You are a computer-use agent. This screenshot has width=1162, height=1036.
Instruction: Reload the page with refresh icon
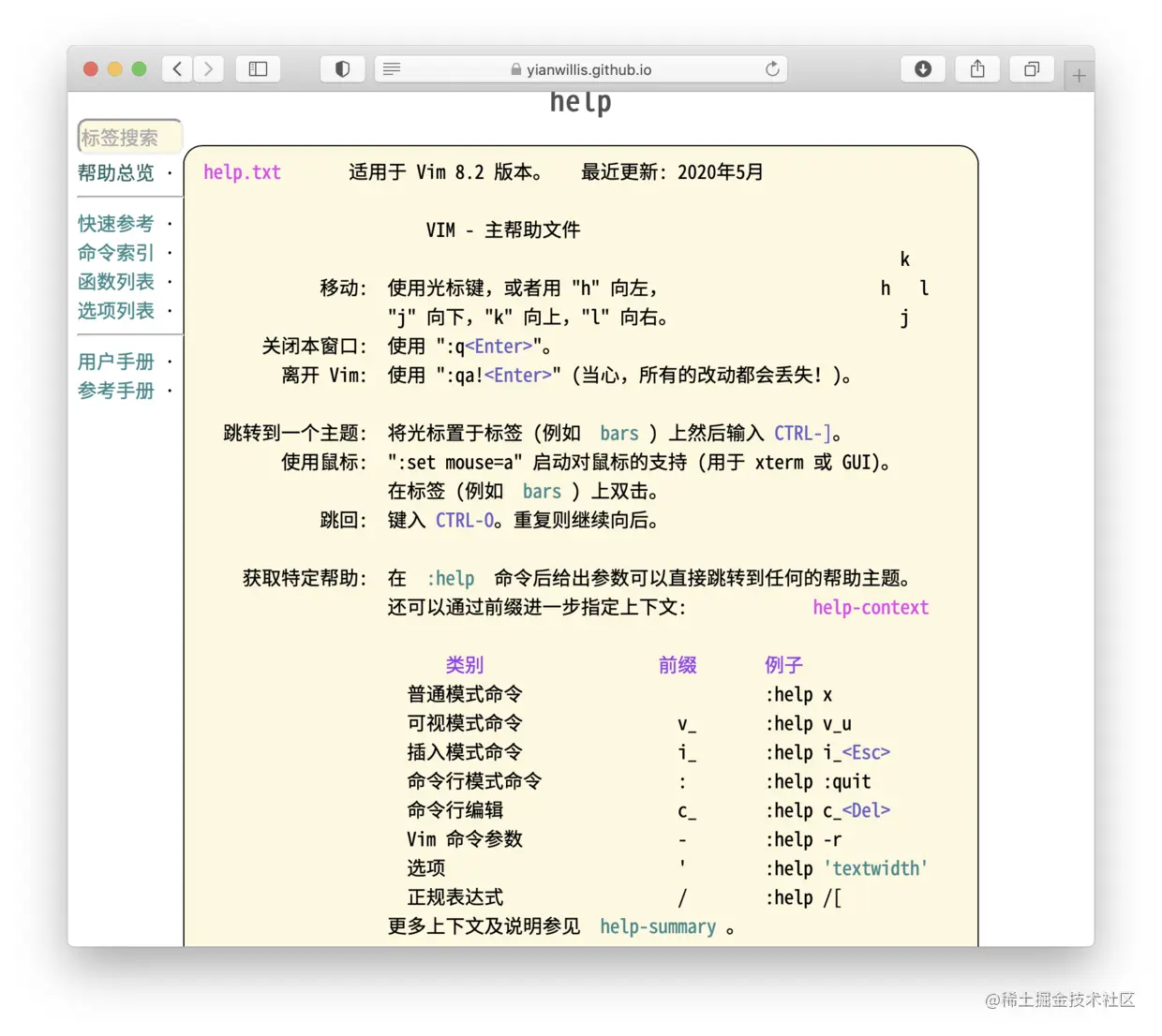[772, 69]
